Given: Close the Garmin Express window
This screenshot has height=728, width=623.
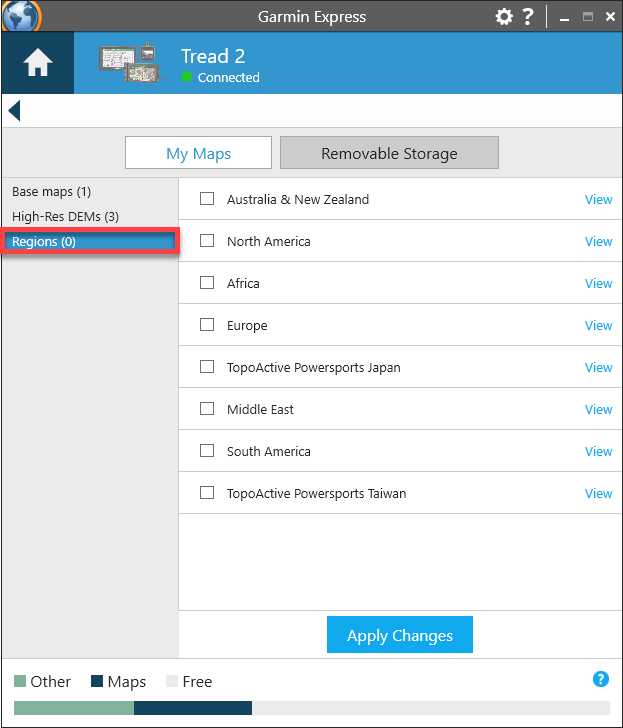Looking at the screenshot, I should 610,17.
